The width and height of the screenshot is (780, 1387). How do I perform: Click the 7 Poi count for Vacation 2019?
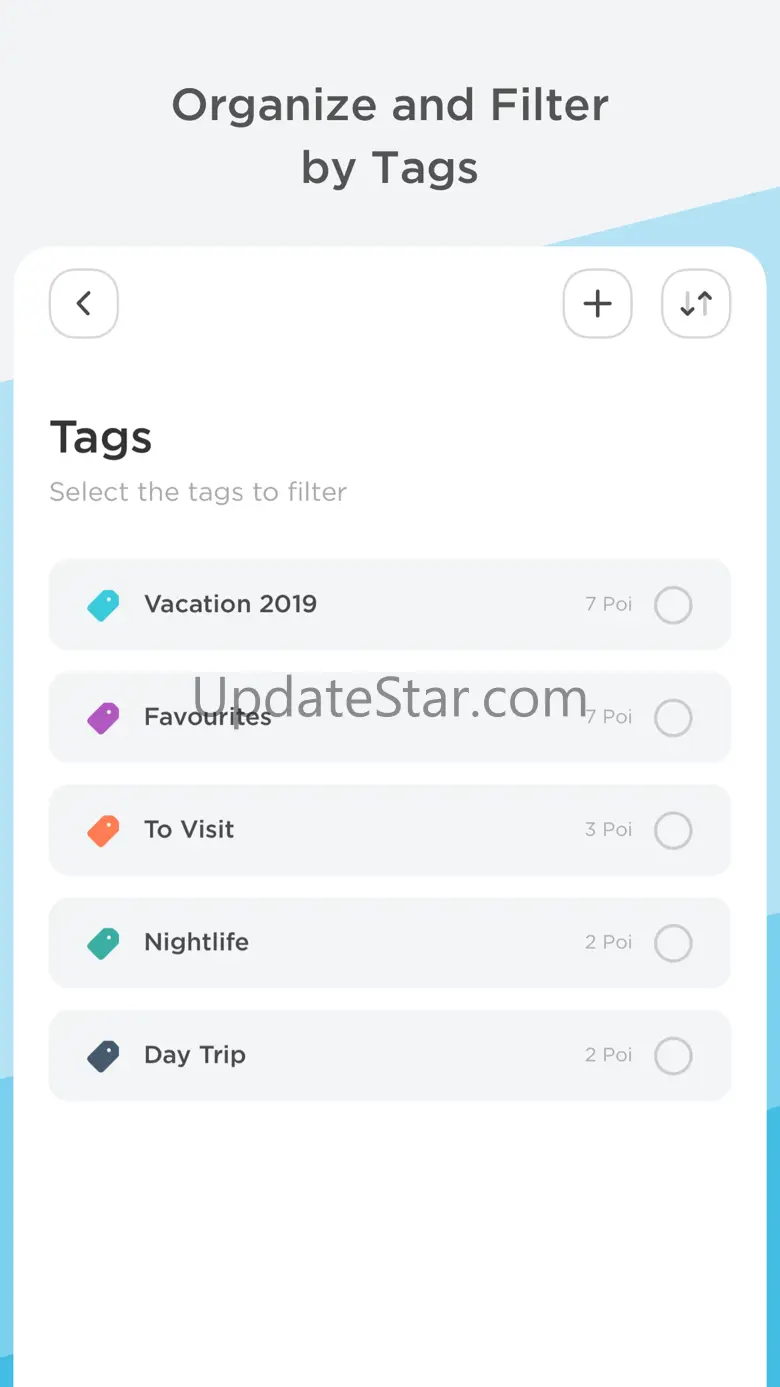pyautogui.click(x=608, y=604)
